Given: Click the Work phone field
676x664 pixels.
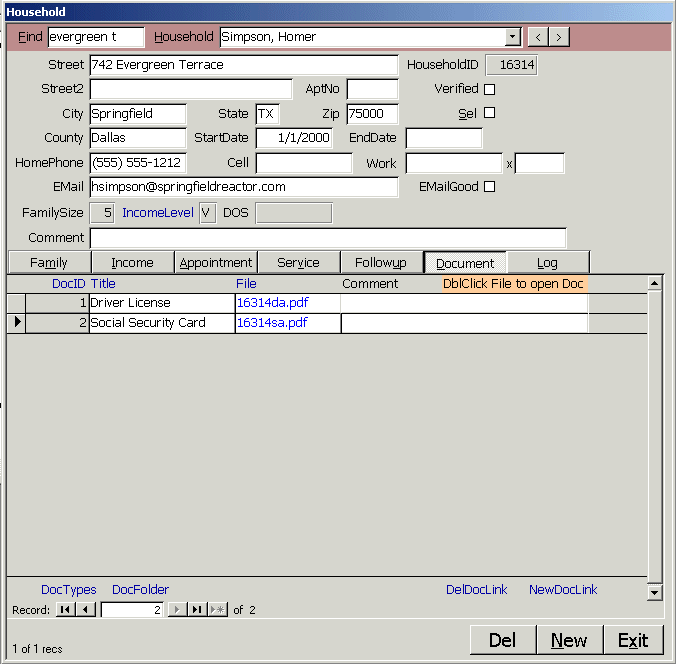Looking at the screenshot, I should (454, 163).
